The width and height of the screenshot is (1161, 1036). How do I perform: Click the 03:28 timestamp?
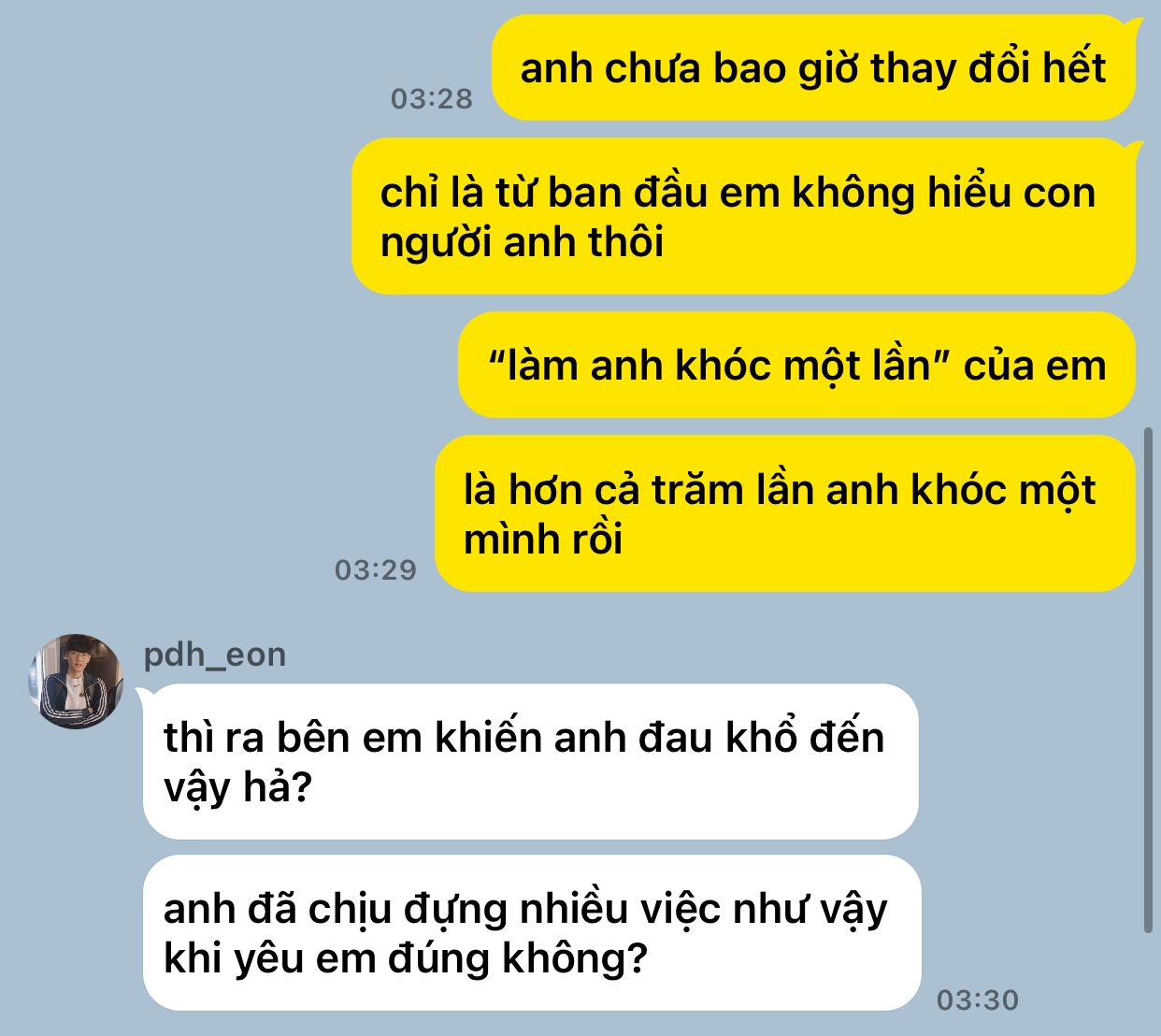431,99
